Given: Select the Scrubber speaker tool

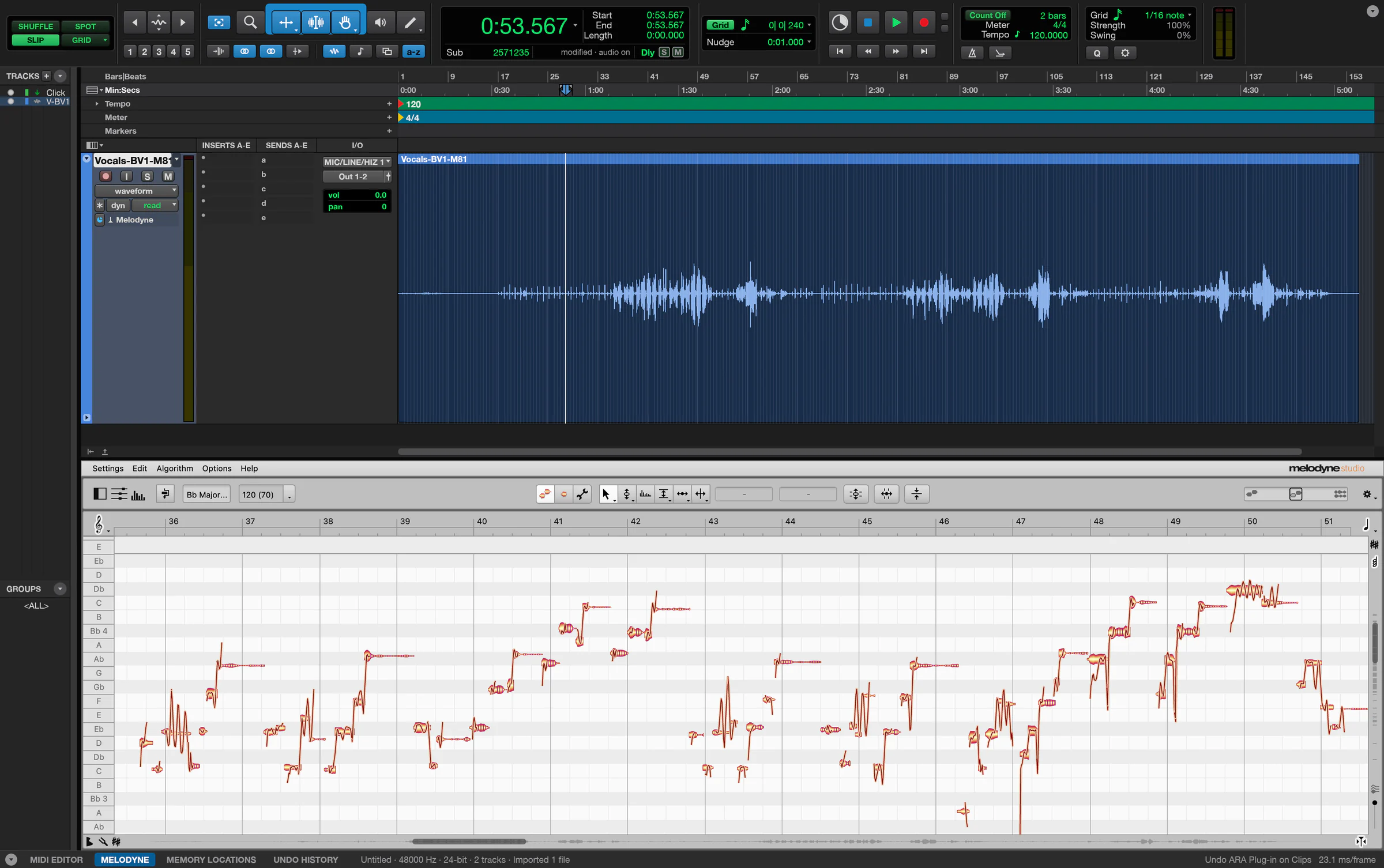Looking at the screenshot, I should [x=380, y=22].
